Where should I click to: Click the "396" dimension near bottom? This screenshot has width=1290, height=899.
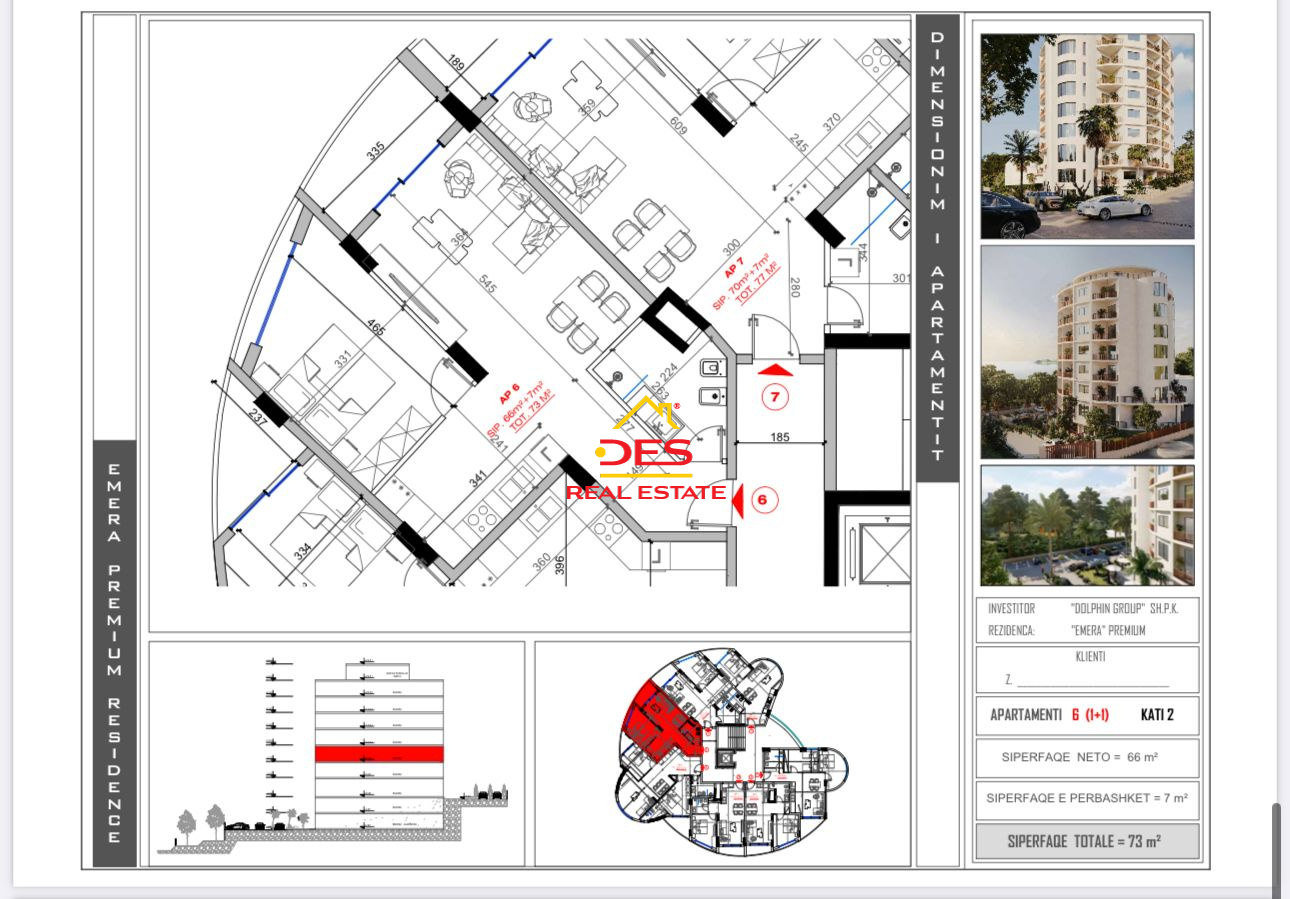[560, 567]
